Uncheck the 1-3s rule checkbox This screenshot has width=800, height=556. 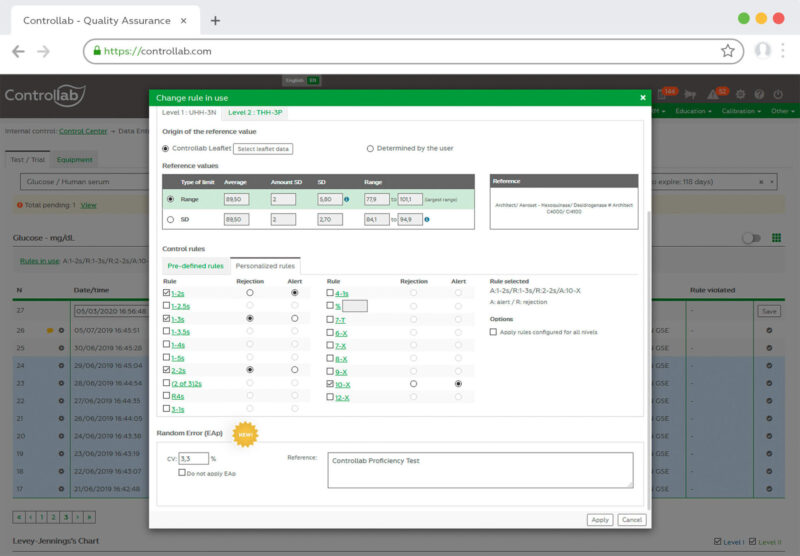point(166,318)
